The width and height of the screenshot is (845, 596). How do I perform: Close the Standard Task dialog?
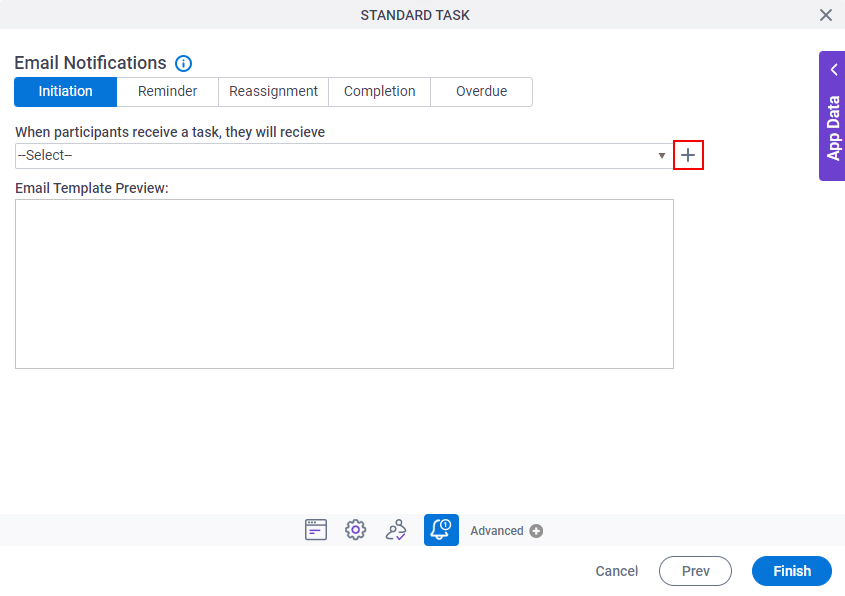[826, 15]
